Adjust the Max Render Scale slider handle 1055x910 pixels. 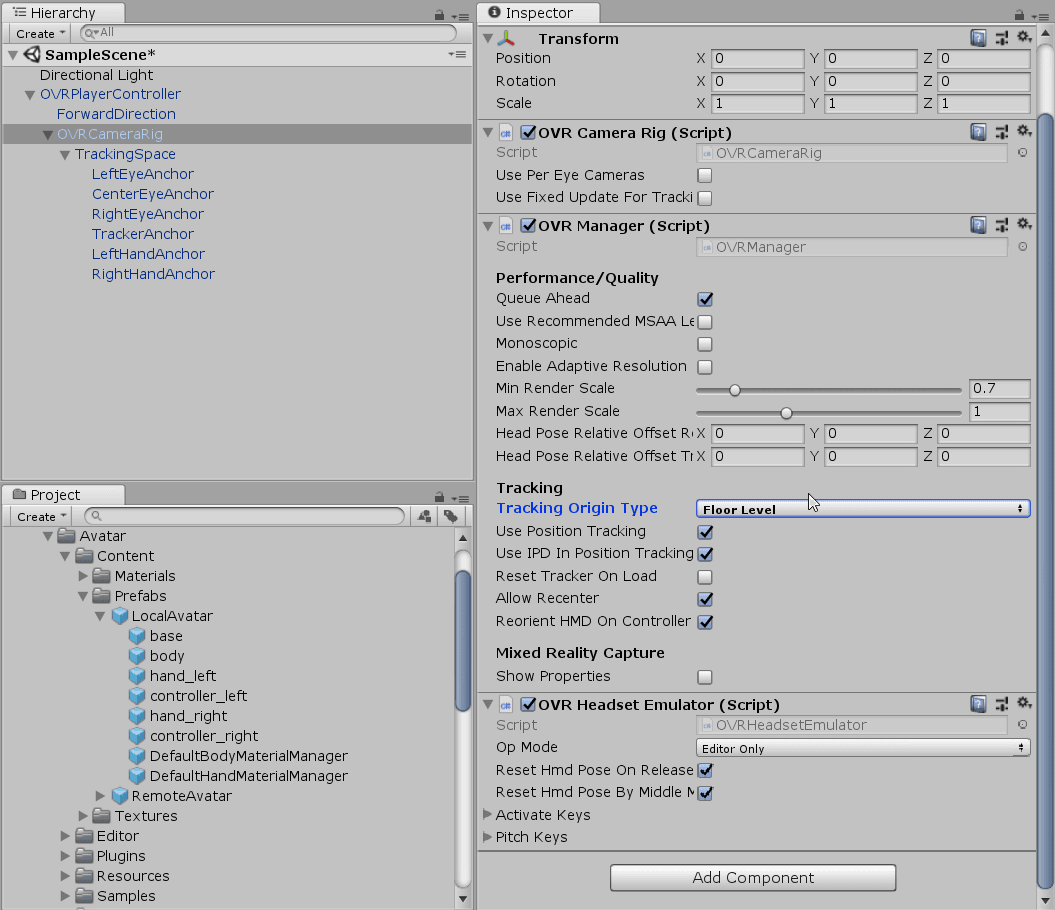[786, 413]
